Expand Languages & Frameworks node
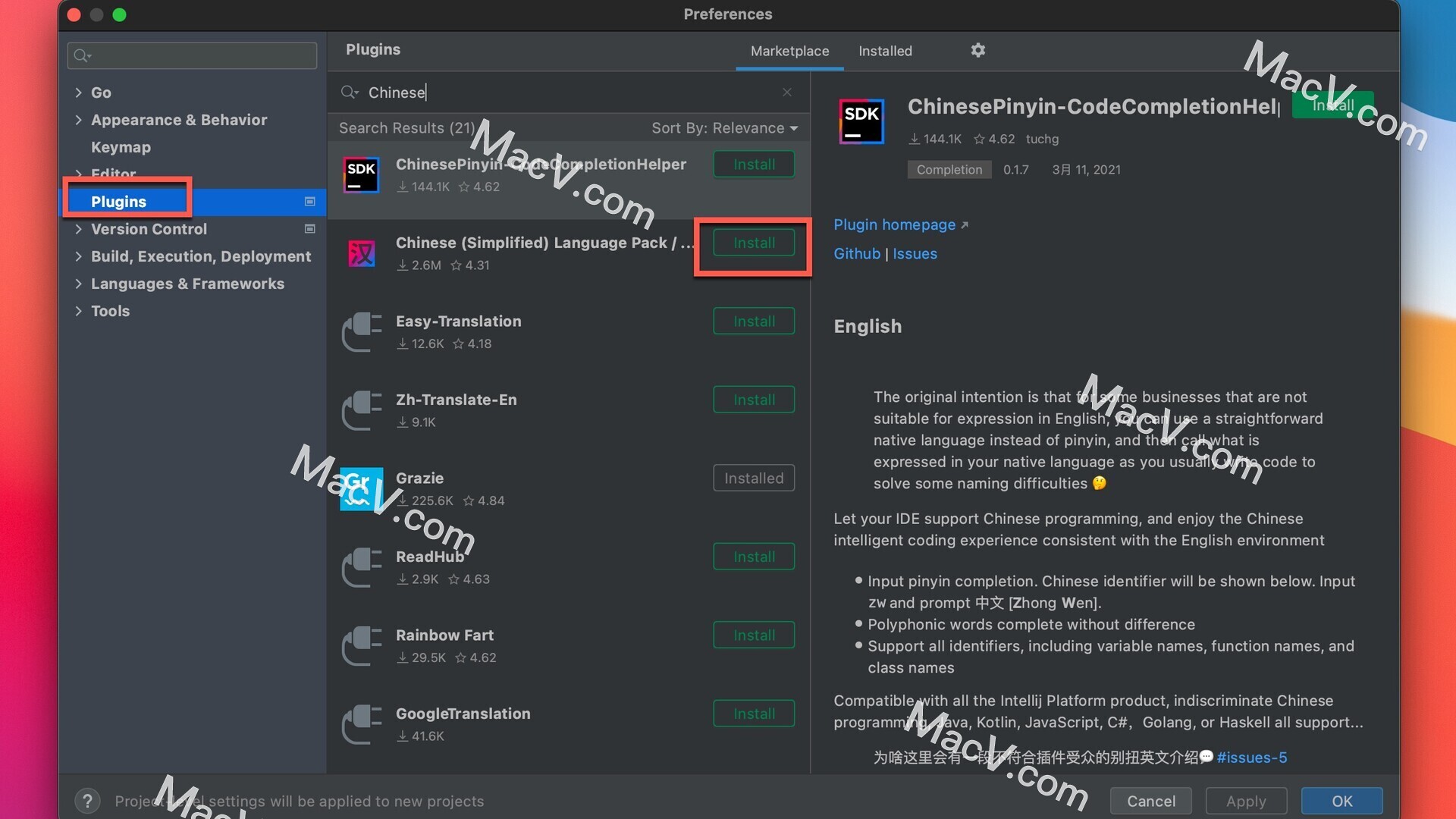The height and width of the screenshot is (819, 1456). (x=78, y=283)
